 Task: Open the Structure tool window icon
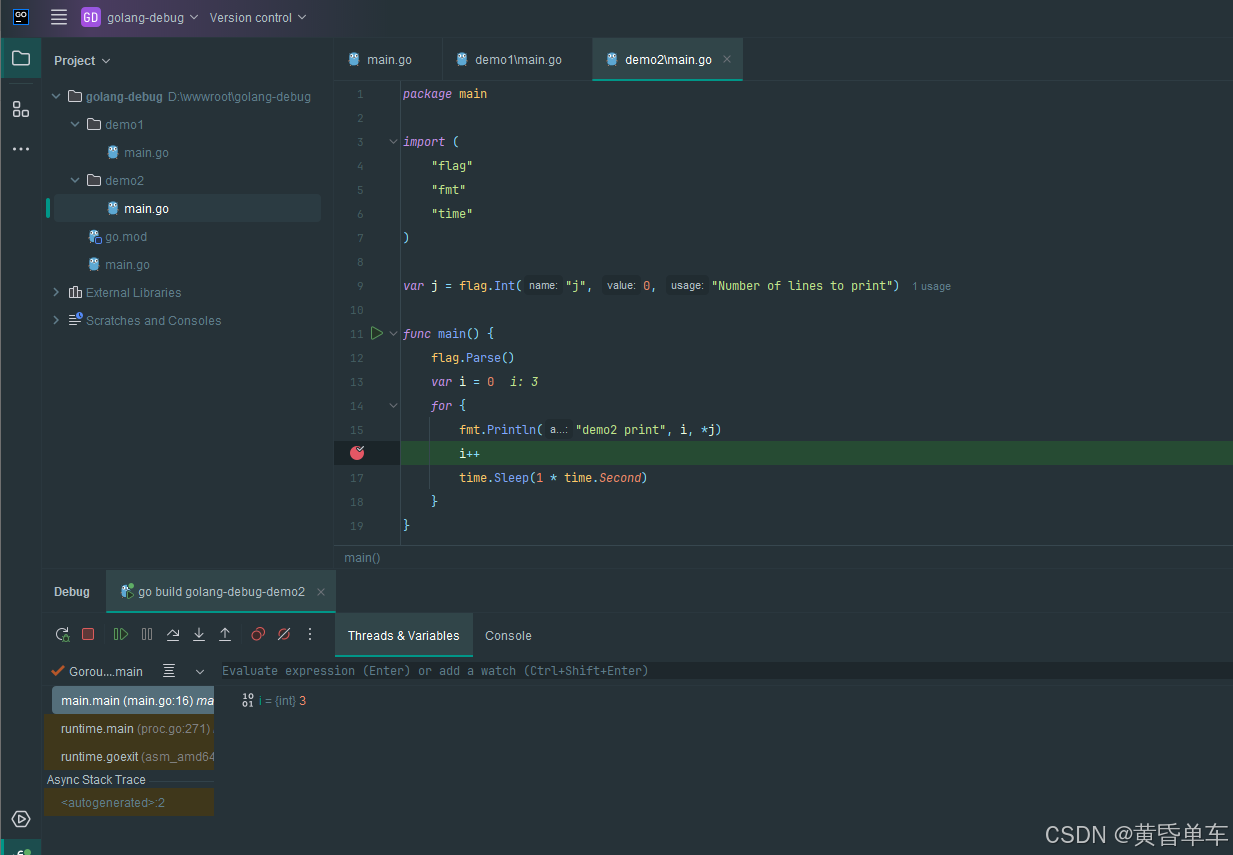point(21,109)
